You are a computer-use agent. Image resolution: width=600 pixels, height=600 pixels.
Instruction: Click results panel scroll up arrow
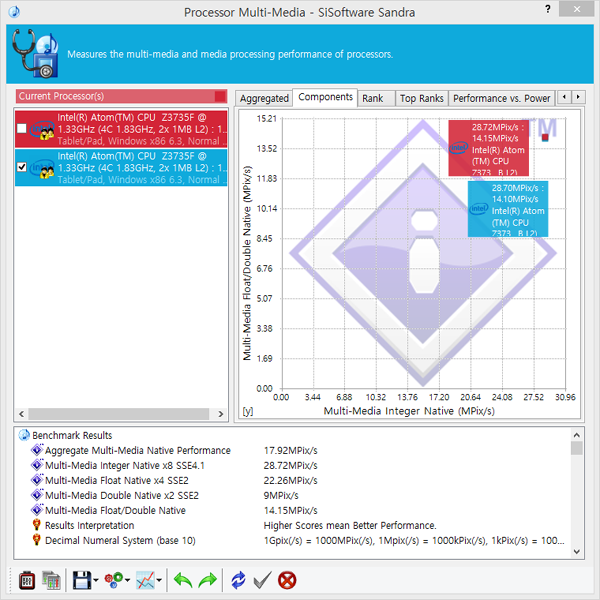pos(577,435)
